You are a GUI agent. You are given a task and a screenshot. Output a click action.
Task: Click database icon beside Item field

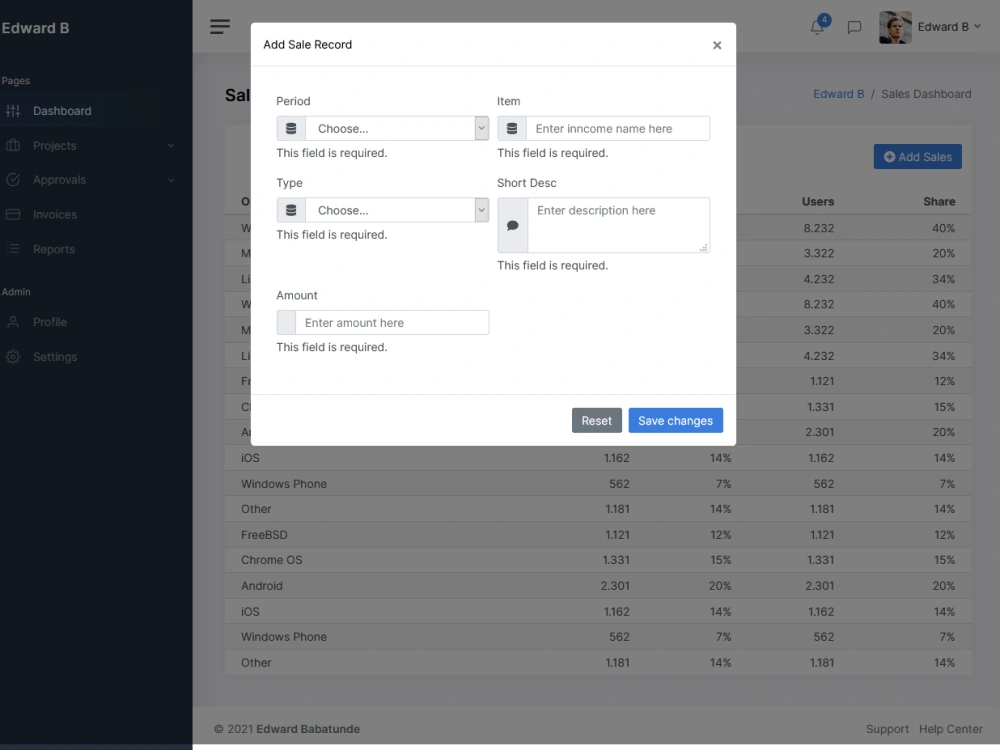tap(511, 128)
